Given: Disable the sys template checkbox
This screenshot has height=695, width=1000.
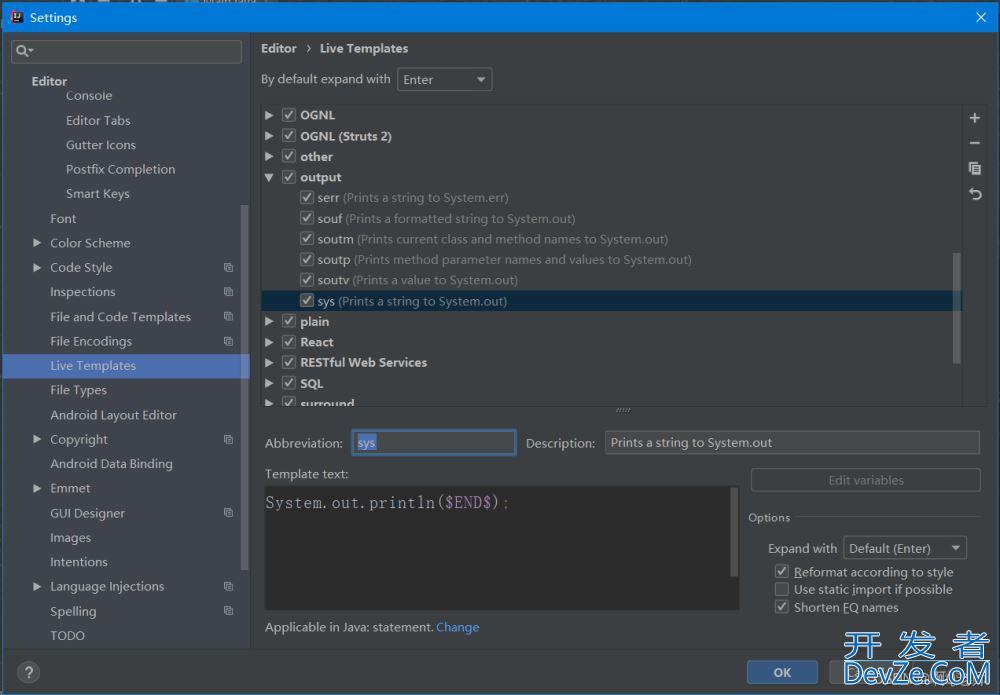Looking at the screenshot, I should point(307,300).
